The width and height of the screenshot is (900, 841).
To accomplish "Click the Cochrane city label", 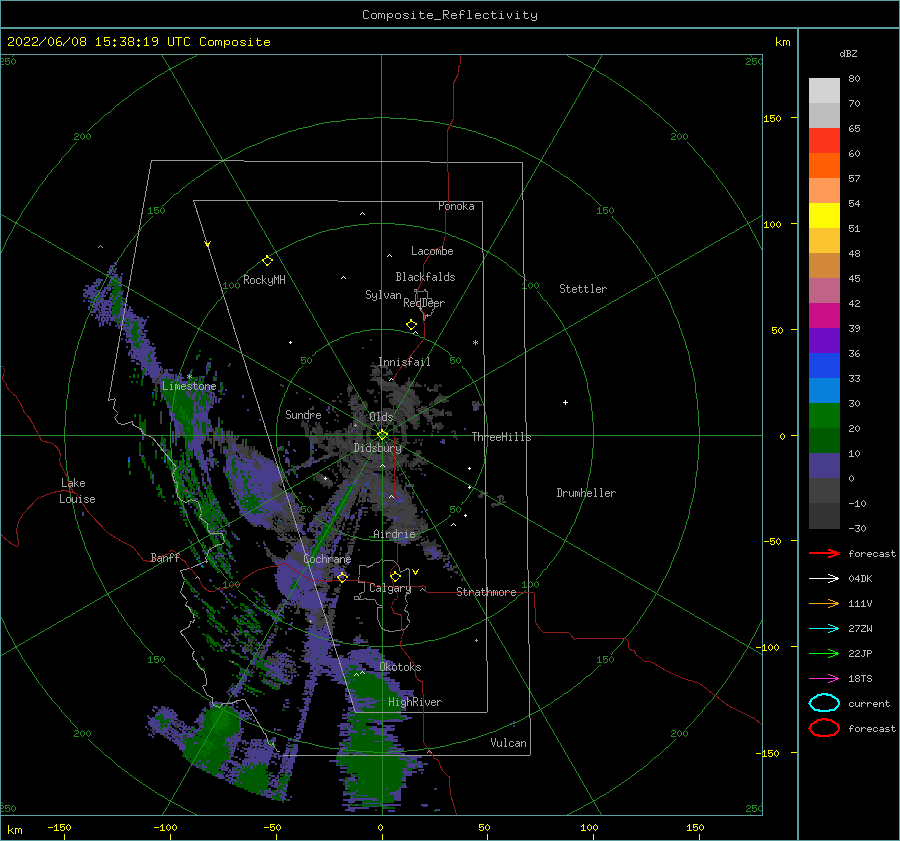I will pos(327,559).
